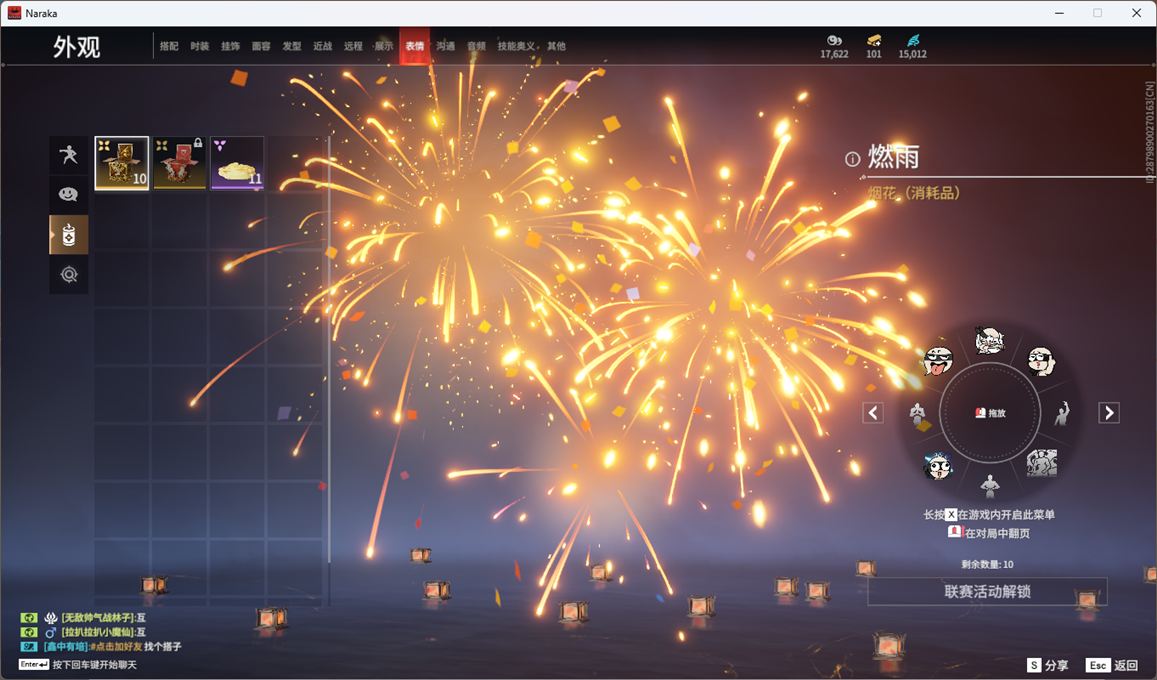Click chat message from 无敌帅气战林子

coord(103,617)
